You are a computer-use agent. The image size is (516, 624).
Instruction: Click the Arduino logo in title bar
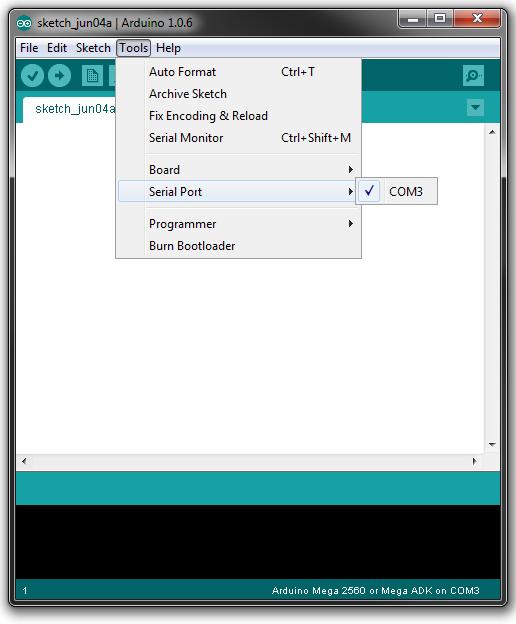point(24,23)
